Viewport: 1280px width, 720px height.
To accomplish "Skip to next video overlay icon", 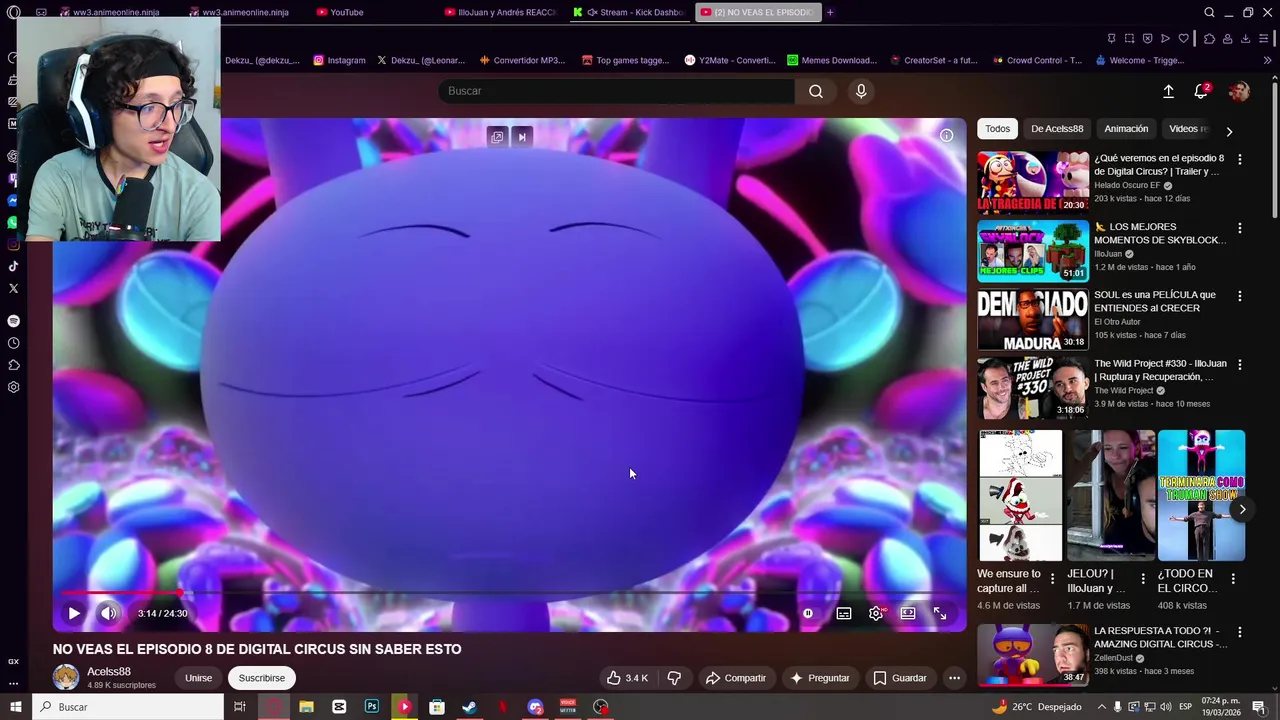I will [522, 137].
